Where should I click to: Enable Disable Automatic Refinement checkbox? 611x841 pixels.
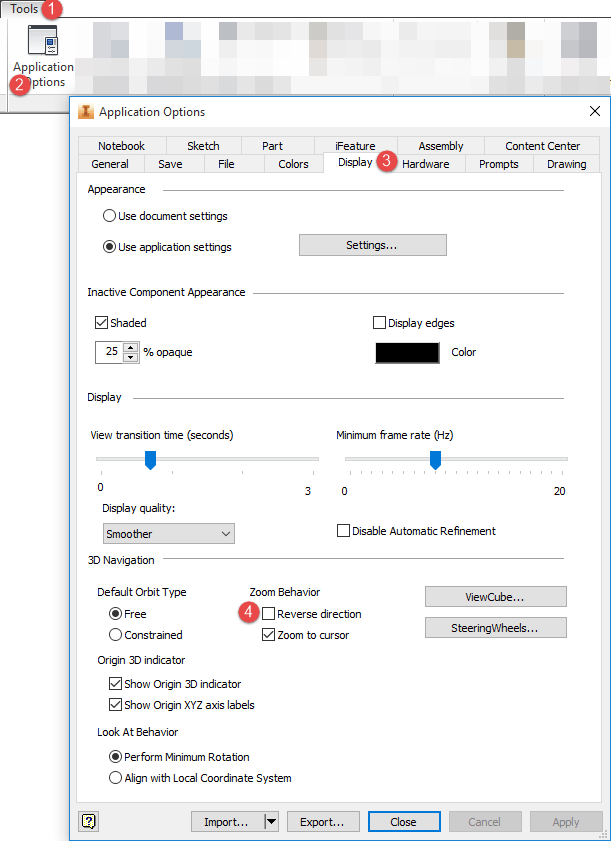coord(343,531)
